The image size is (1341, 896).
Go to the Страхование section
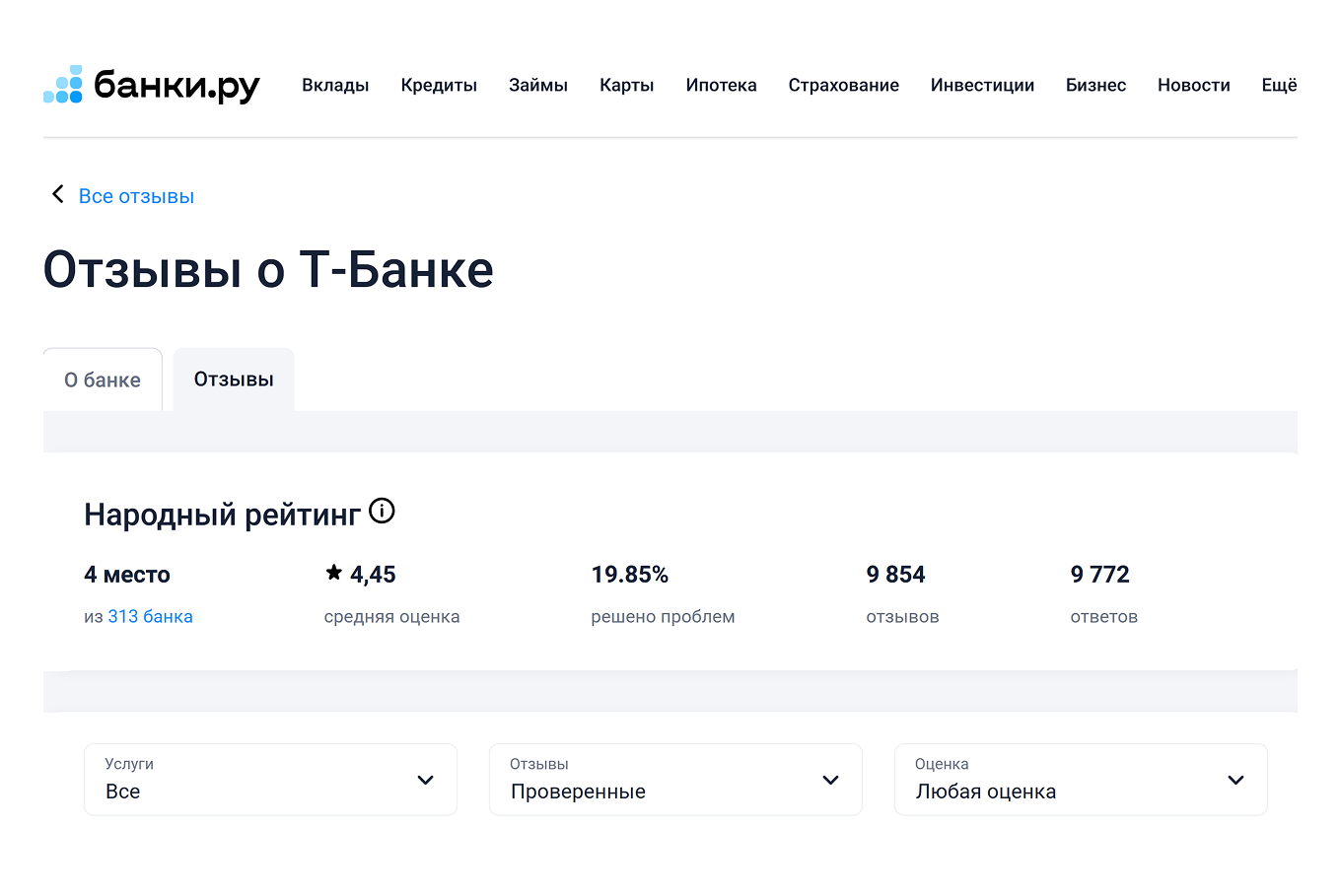(x=844, y=85)
